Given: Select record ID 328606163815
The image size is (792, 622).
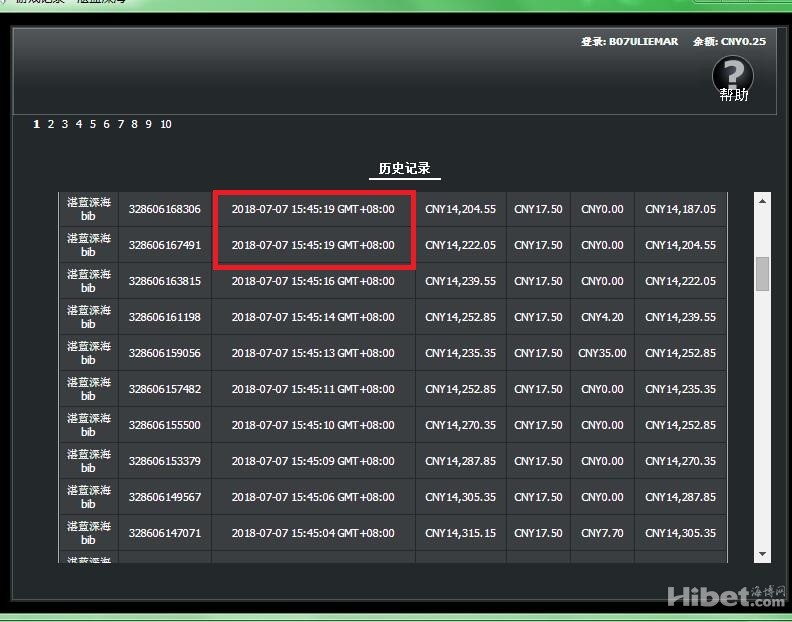Looking at the screenshot, I should [164, 281].
